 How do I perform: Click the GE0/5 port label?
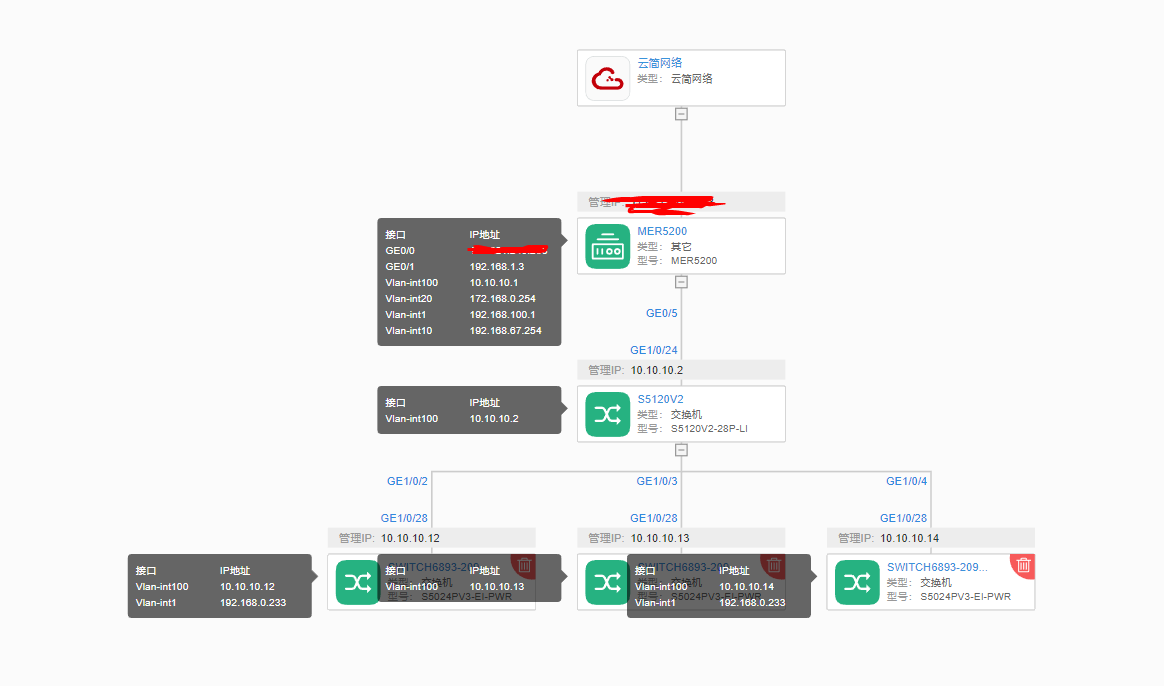tap(661, 313)
